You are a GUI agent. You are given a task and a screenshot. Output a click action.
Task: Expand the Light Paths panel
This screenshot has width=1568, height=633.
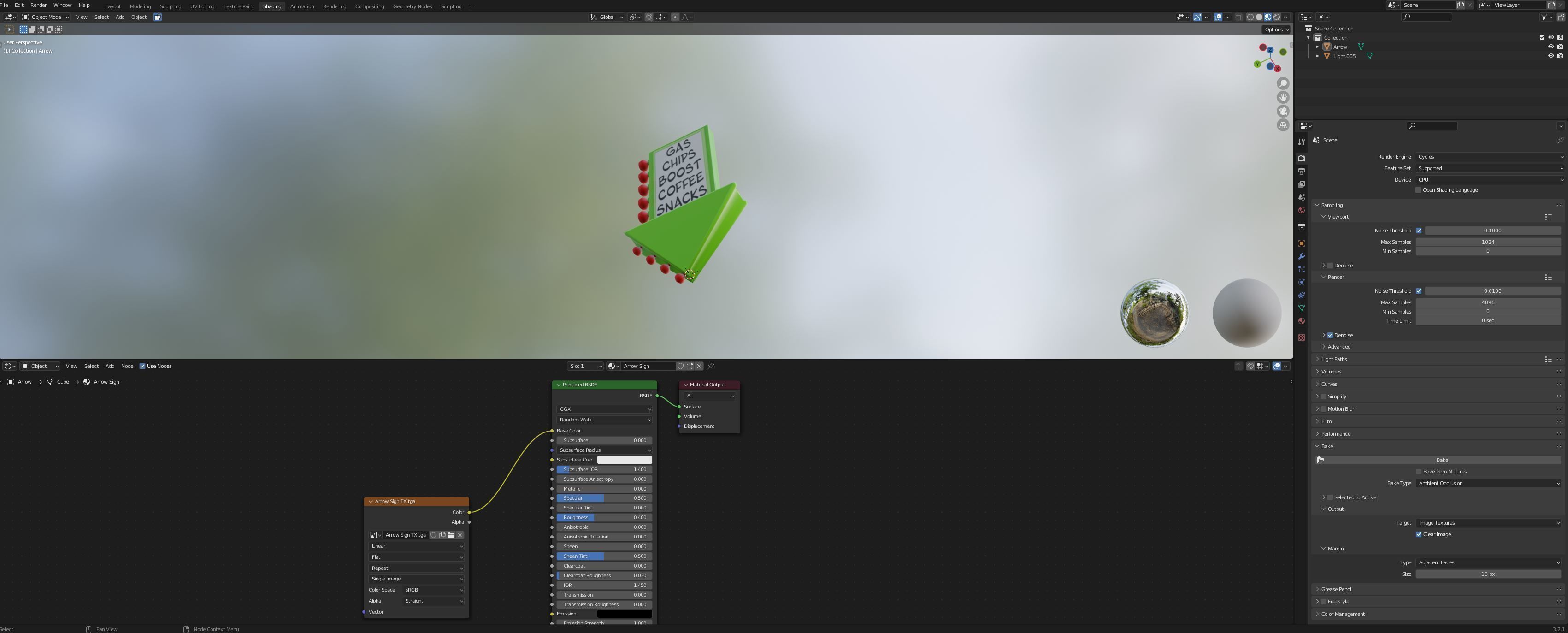[x=1334, y=359]
